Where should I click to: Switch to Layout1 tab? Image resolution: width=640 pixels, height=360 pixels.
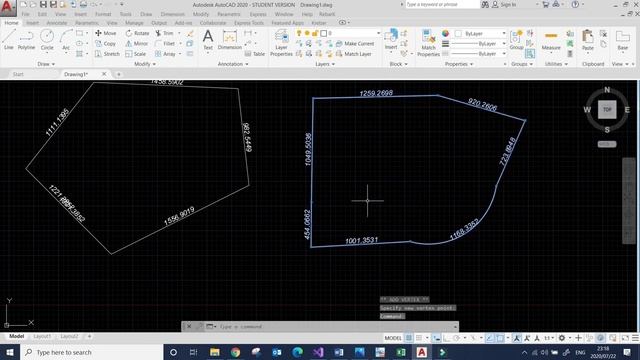click(x=42, y=336)
